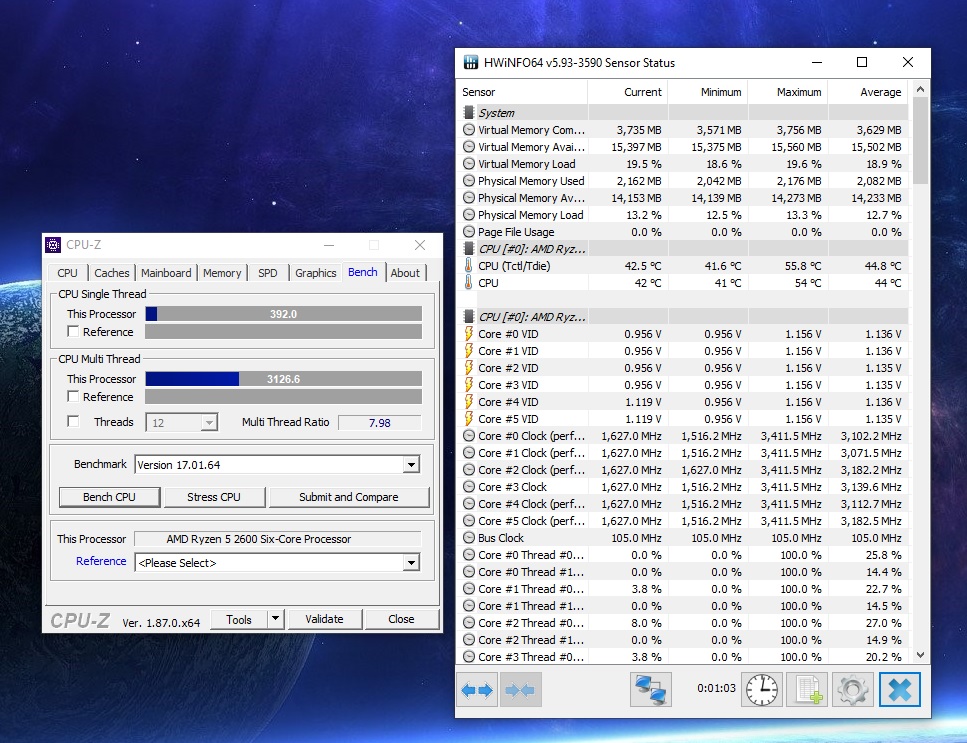Open the About tab in CPU-Z
This screenshot has width=967, height=743.
tap(405, 273)
